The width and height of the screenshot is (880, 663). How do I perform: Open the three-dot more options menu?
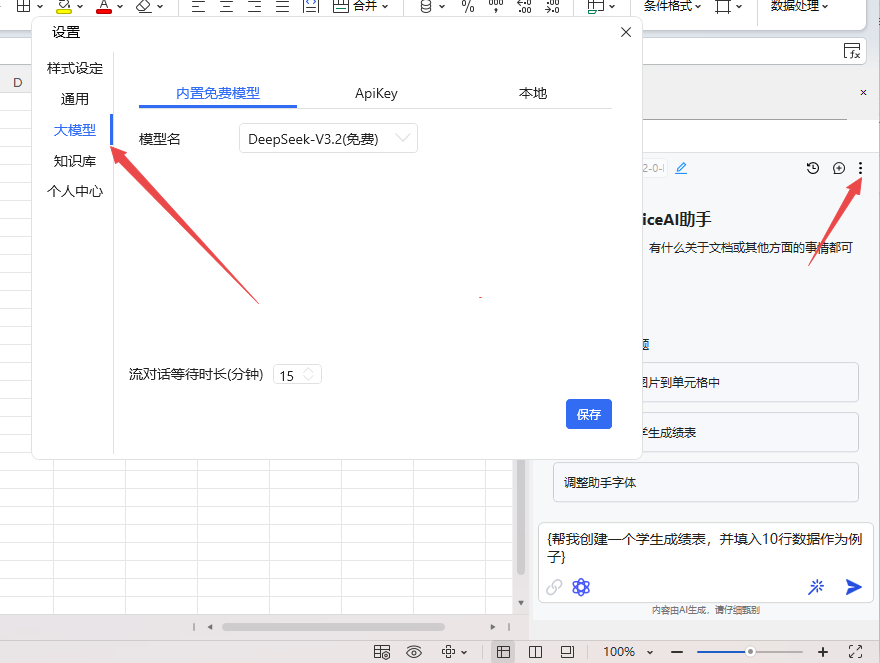click(860, 168)
